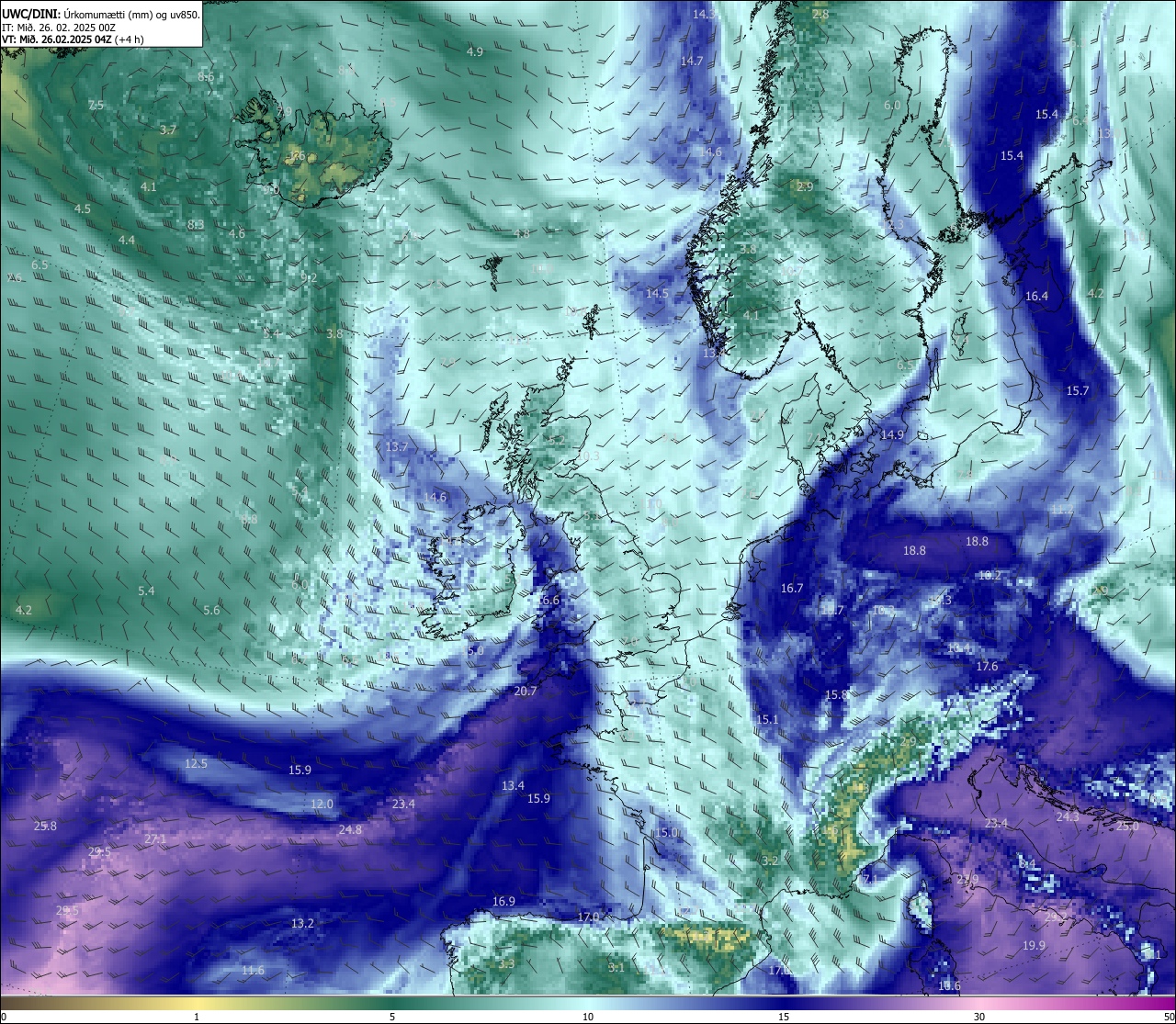Click the 19.9 value label
This screenshot has height=1024, width=1176.
pos(1034,945)
